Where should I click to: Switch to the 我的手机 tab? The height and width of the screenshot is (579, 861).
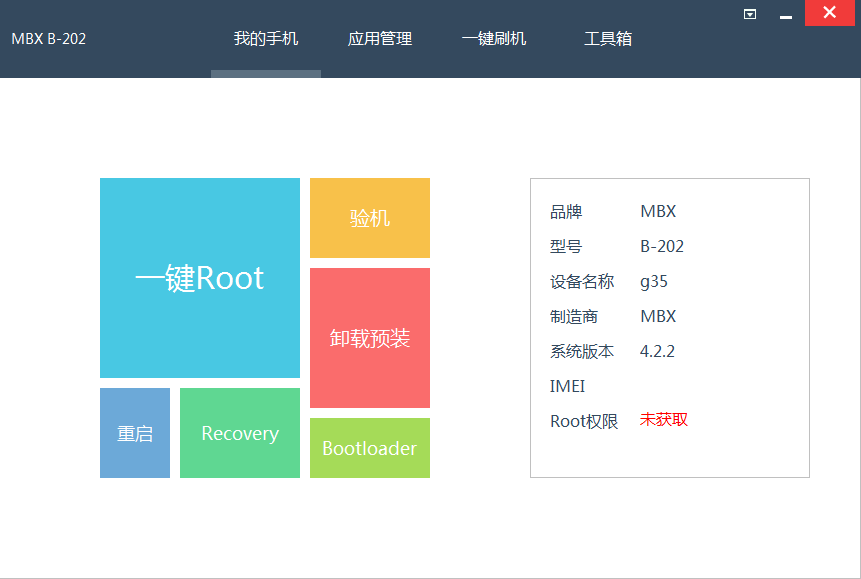pos(266,39)
